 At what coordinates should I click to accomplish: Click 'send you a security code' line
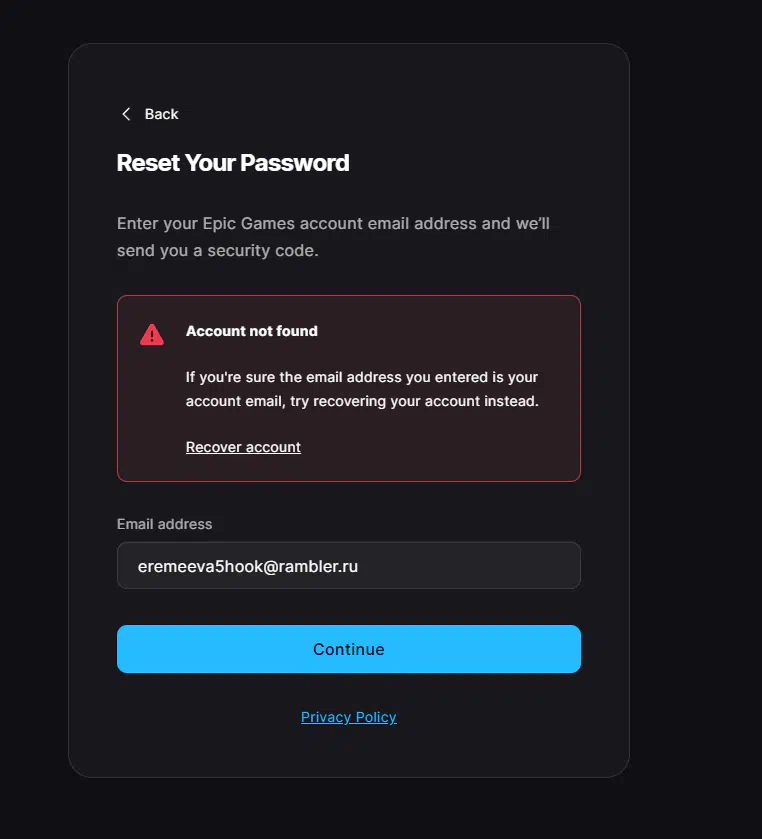pos(218,250)
